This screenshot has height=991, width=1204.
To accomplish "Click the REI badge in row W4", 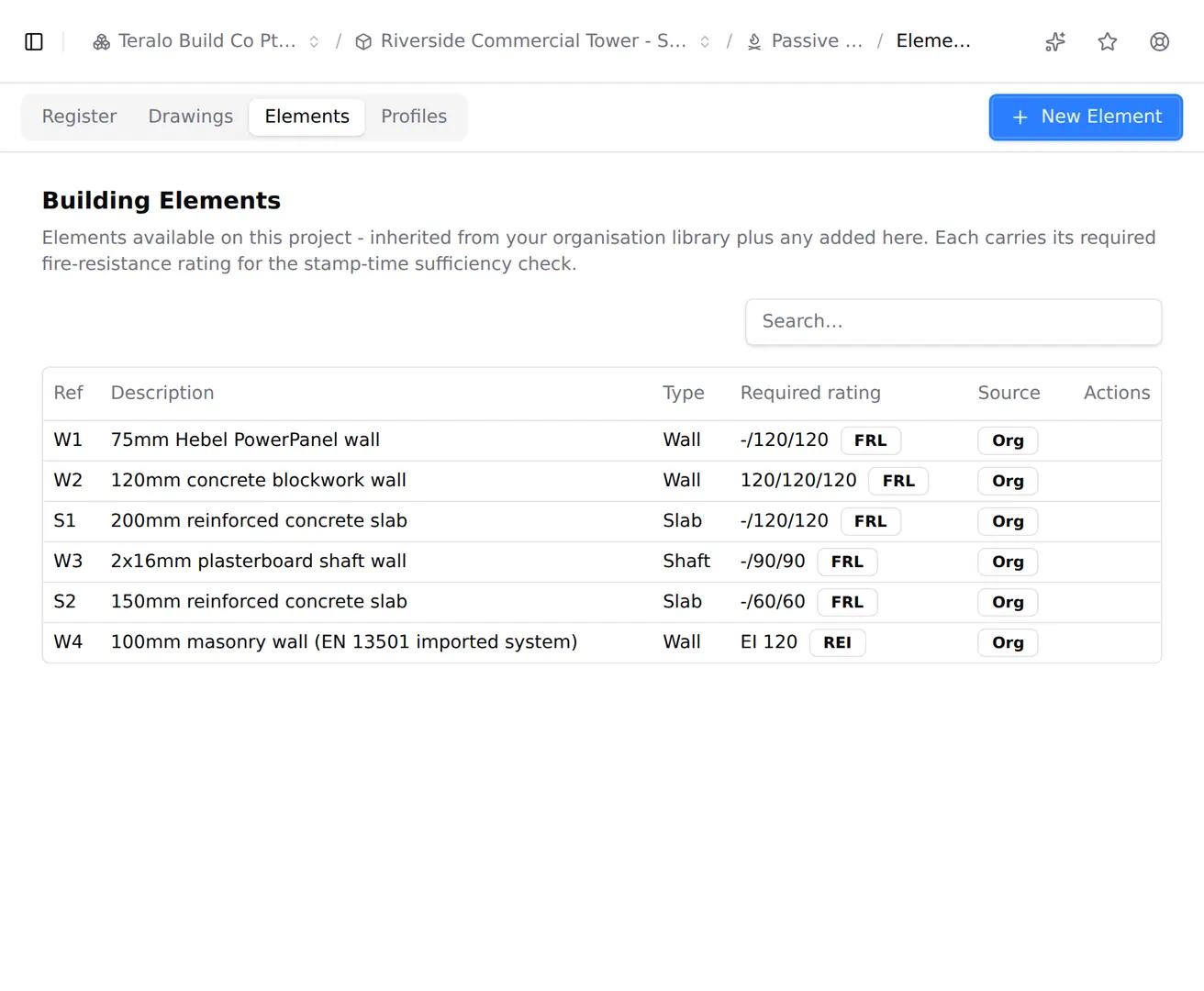I will coord(838,642).
